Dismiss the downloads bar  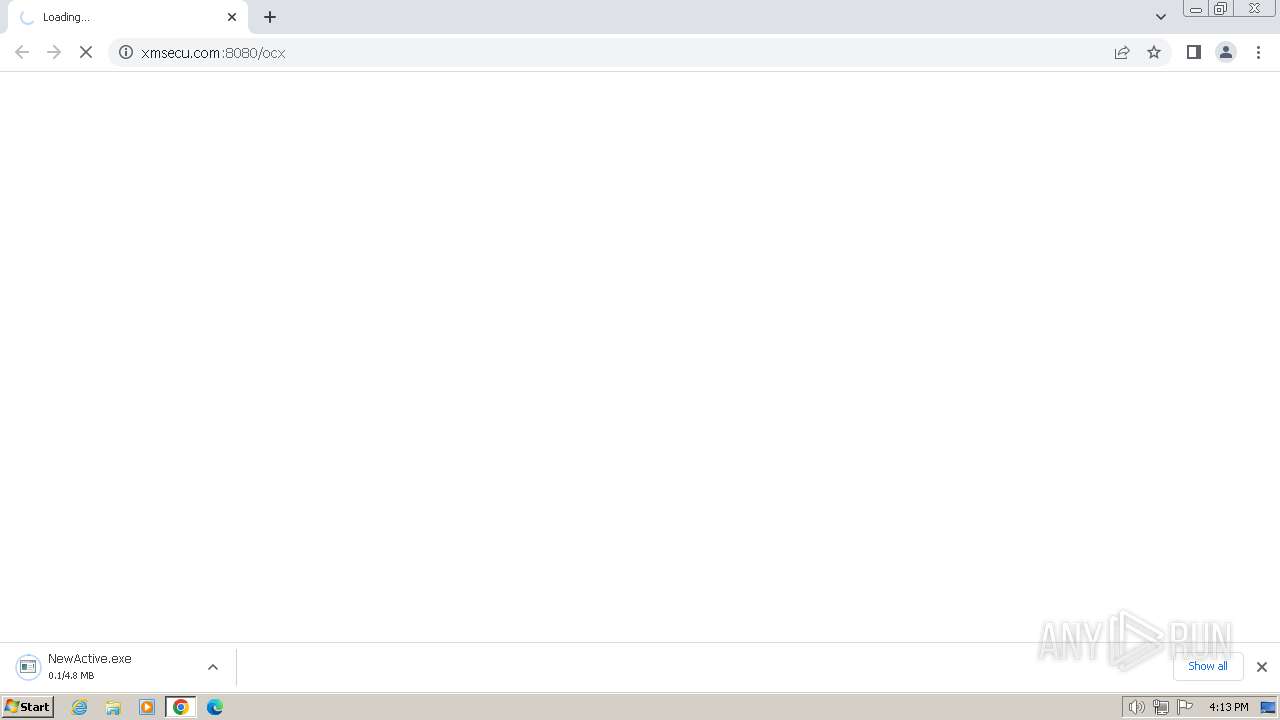(x=1262, y=667)
